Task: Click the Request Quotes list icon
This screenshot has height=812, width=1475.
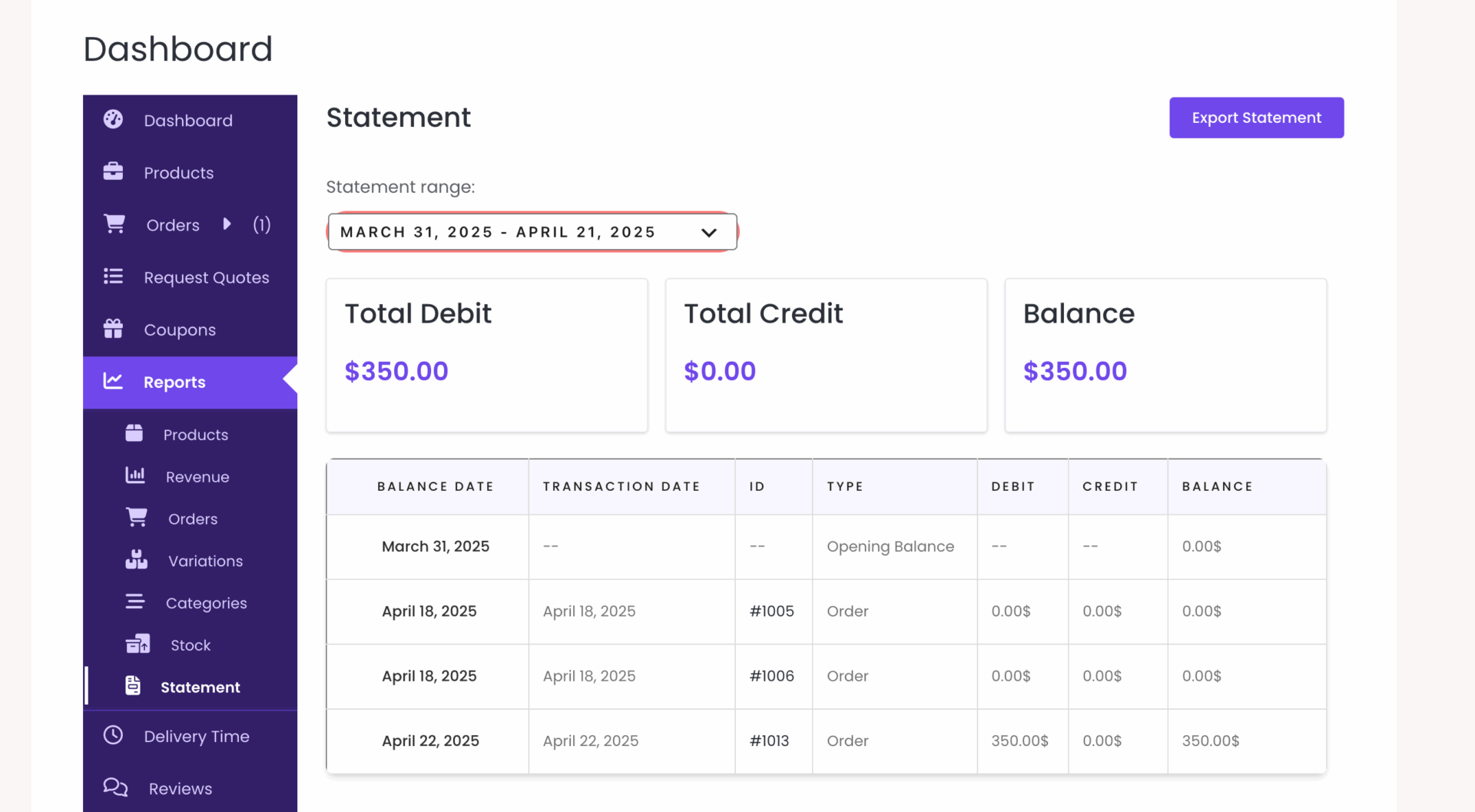Action: click(x=113, y=276)
